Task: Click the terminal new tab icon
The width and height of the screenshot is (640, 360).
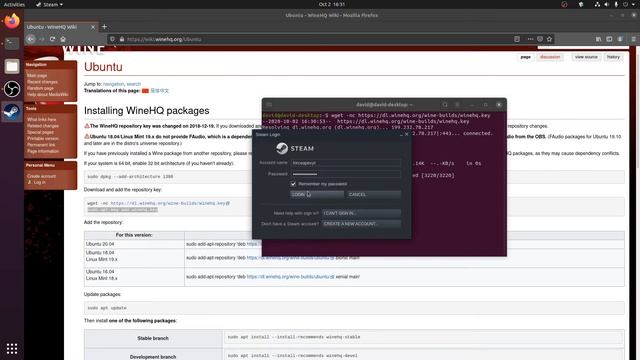Action: (x=269, y=105)
